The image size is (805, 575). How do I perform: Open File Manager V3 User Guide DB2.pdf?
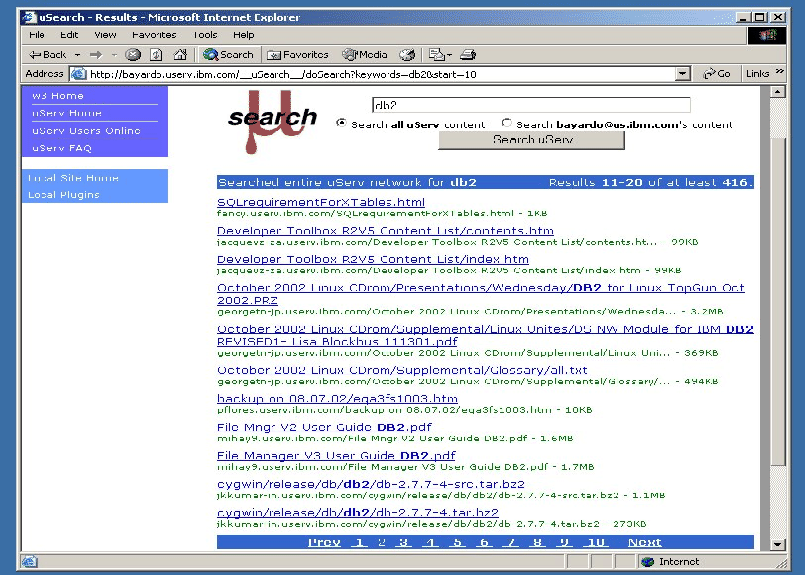[336, 456]
